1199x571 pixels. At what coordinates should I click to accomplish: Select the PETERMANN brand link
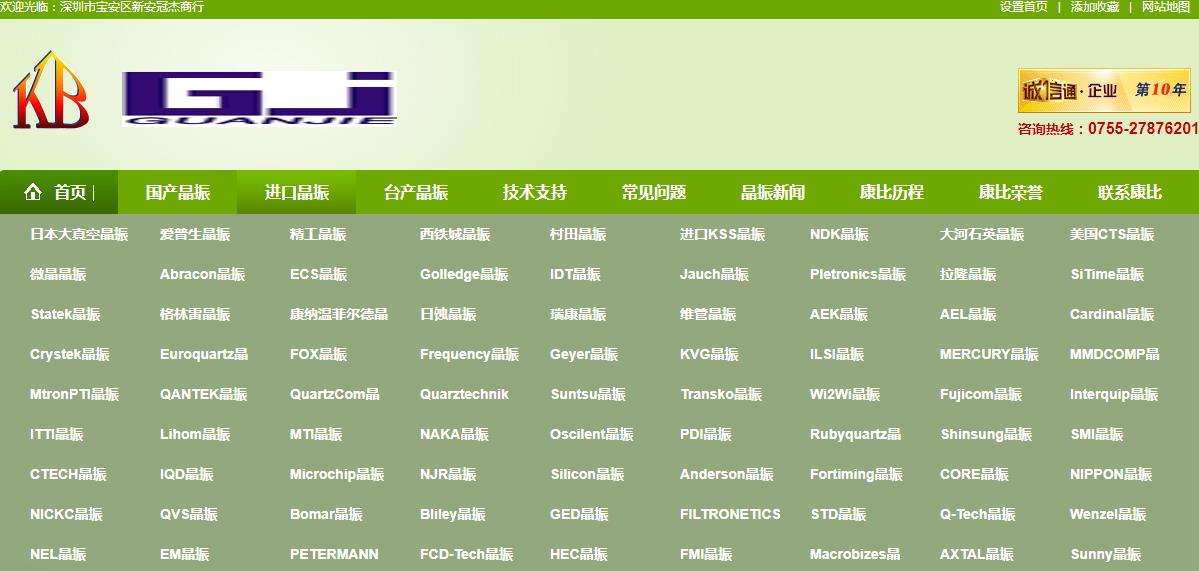pyautogui.click(x=334, y=554)
